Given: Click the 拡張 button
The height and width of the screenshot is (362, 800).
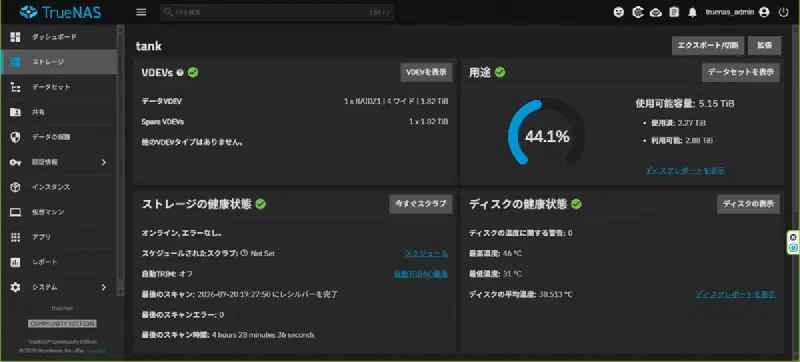Looking at the screenshot, I should click(764, 45).
